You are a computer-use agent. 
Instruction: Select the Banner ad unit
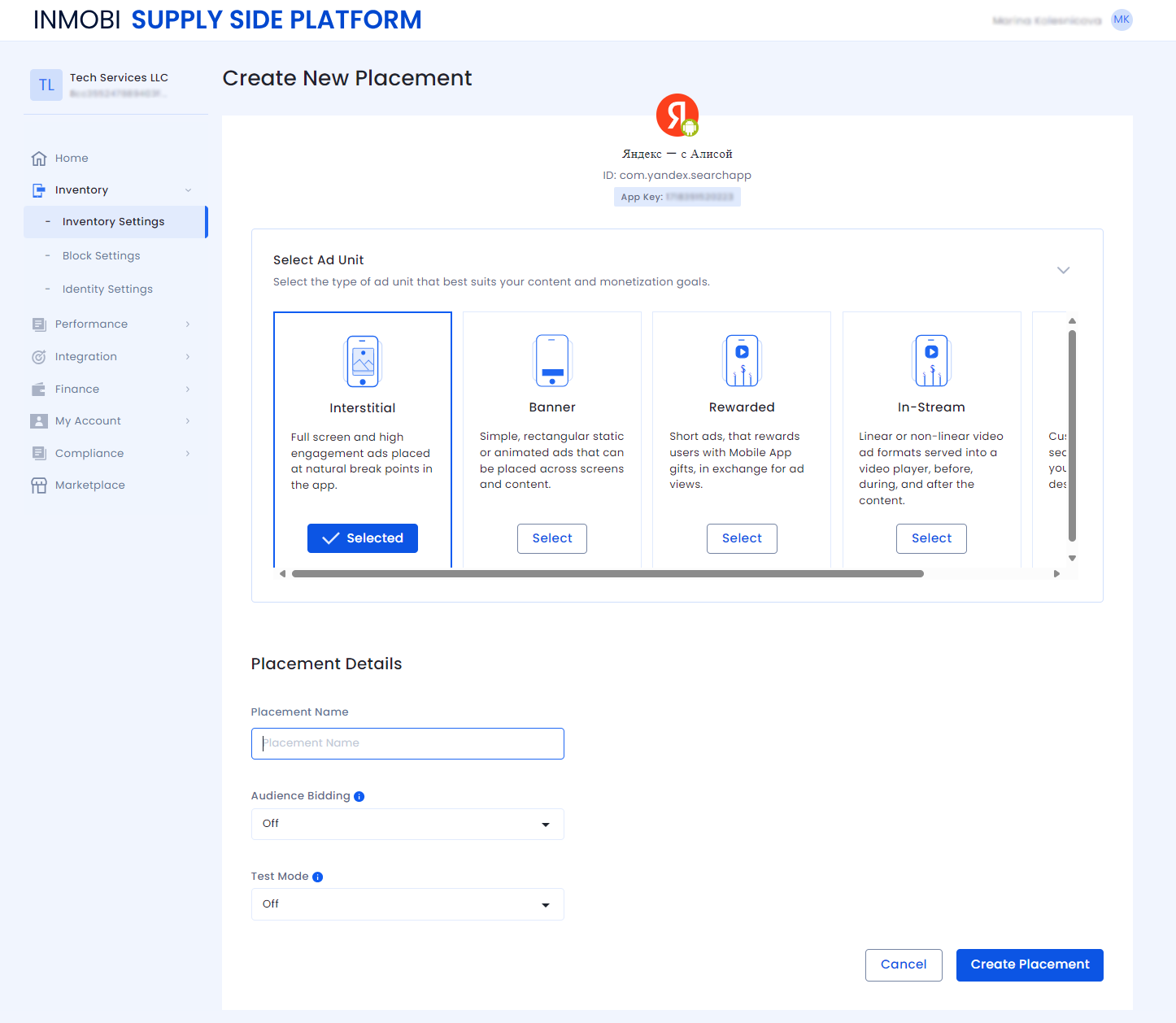coord(552,538)
